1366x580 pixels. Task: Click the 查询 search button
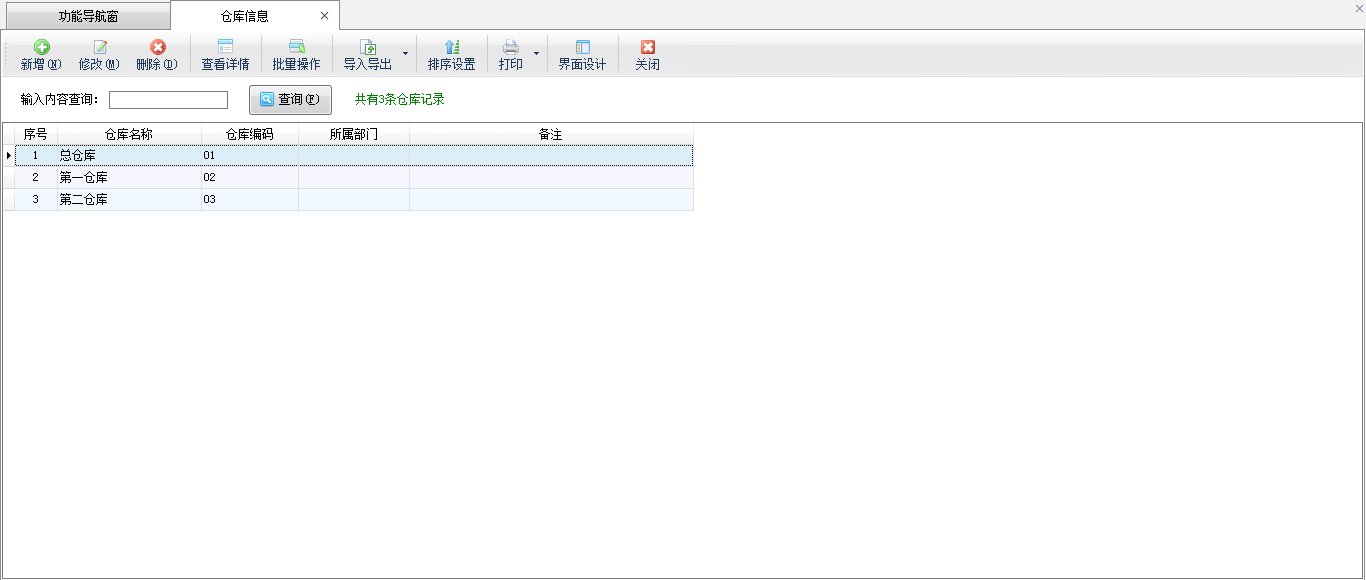point(290,100)
